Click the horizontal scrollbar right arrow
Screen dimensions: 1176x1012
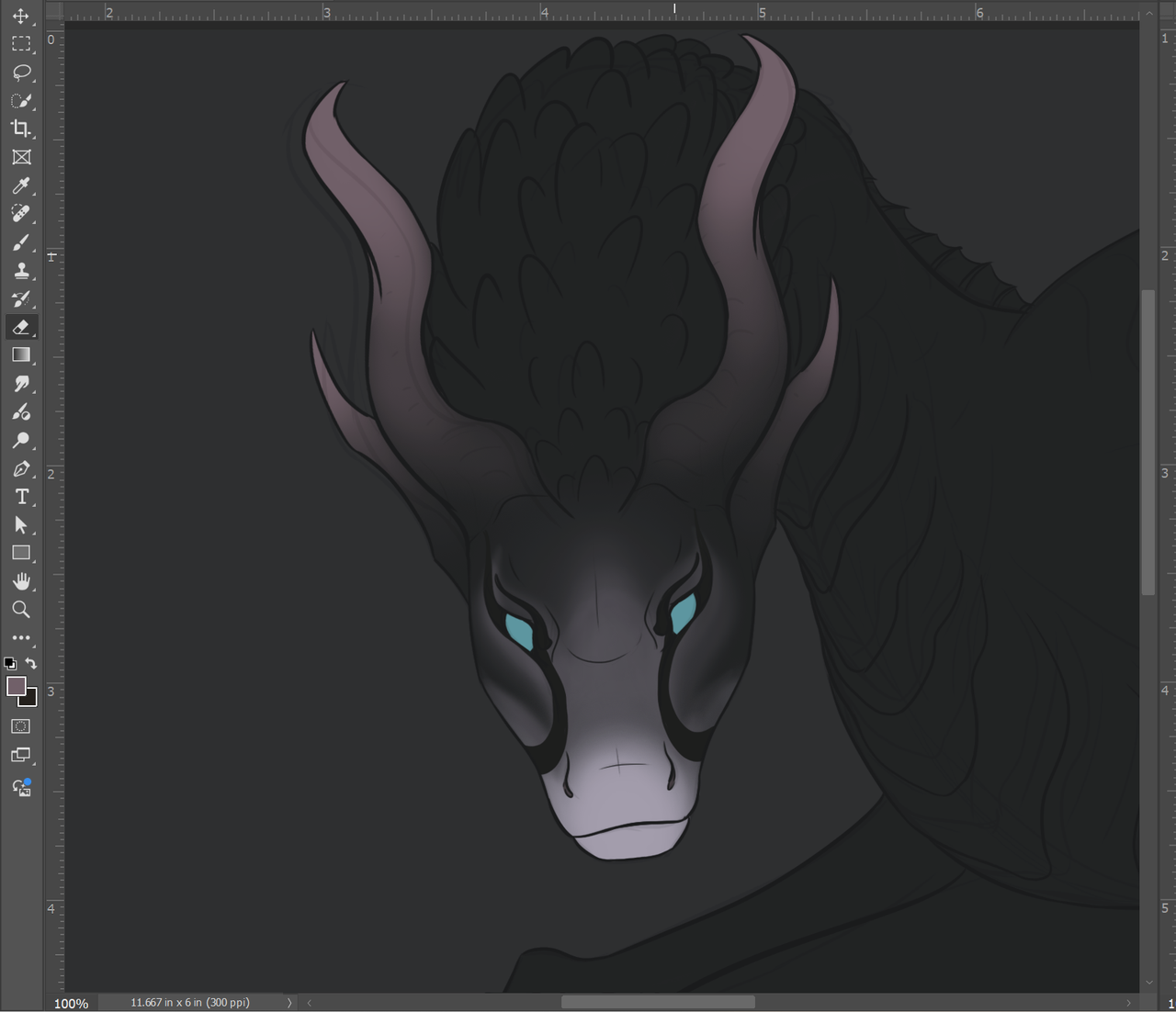point(1129,1003)
